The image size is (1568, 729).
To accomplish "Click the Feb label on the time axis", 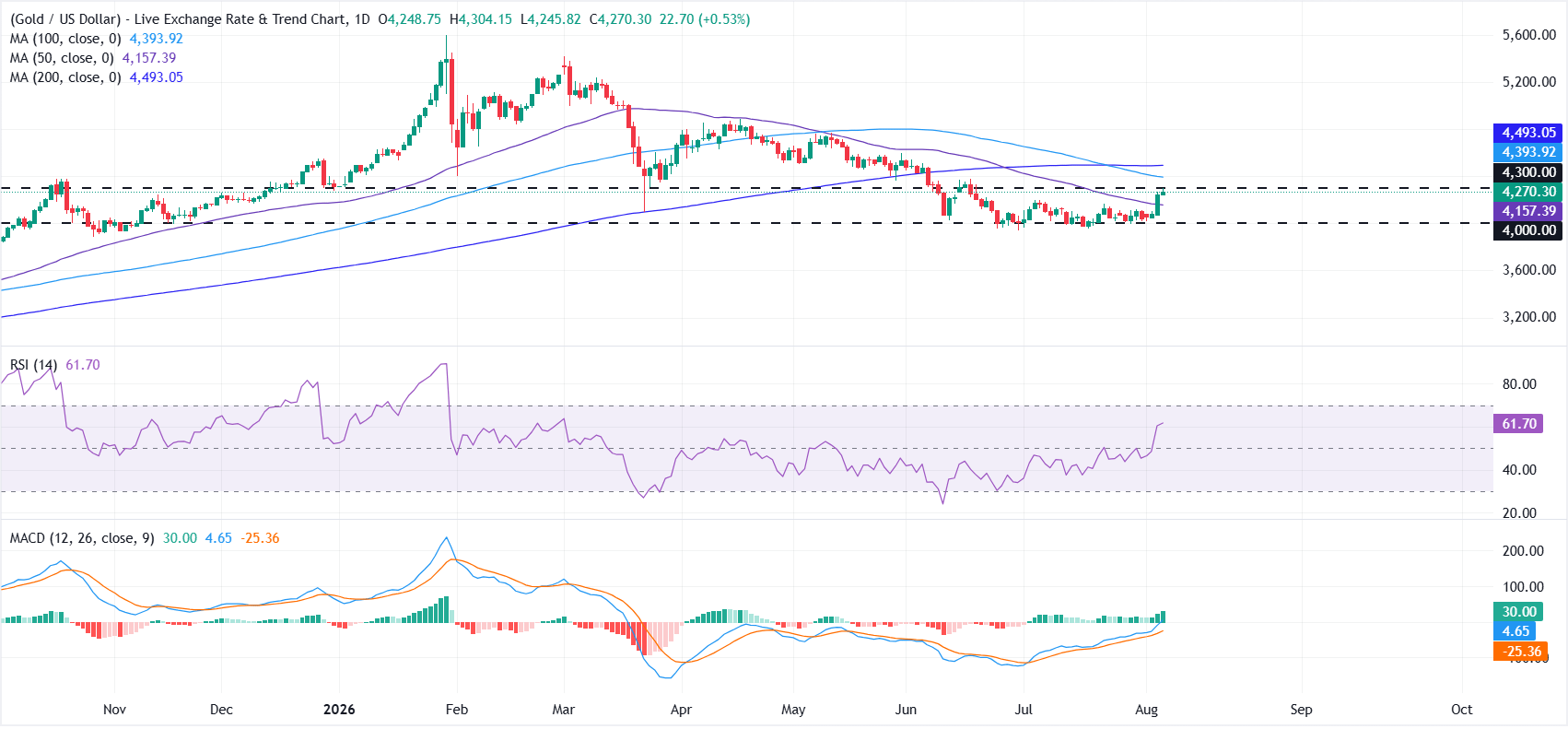I will point(457,710).
